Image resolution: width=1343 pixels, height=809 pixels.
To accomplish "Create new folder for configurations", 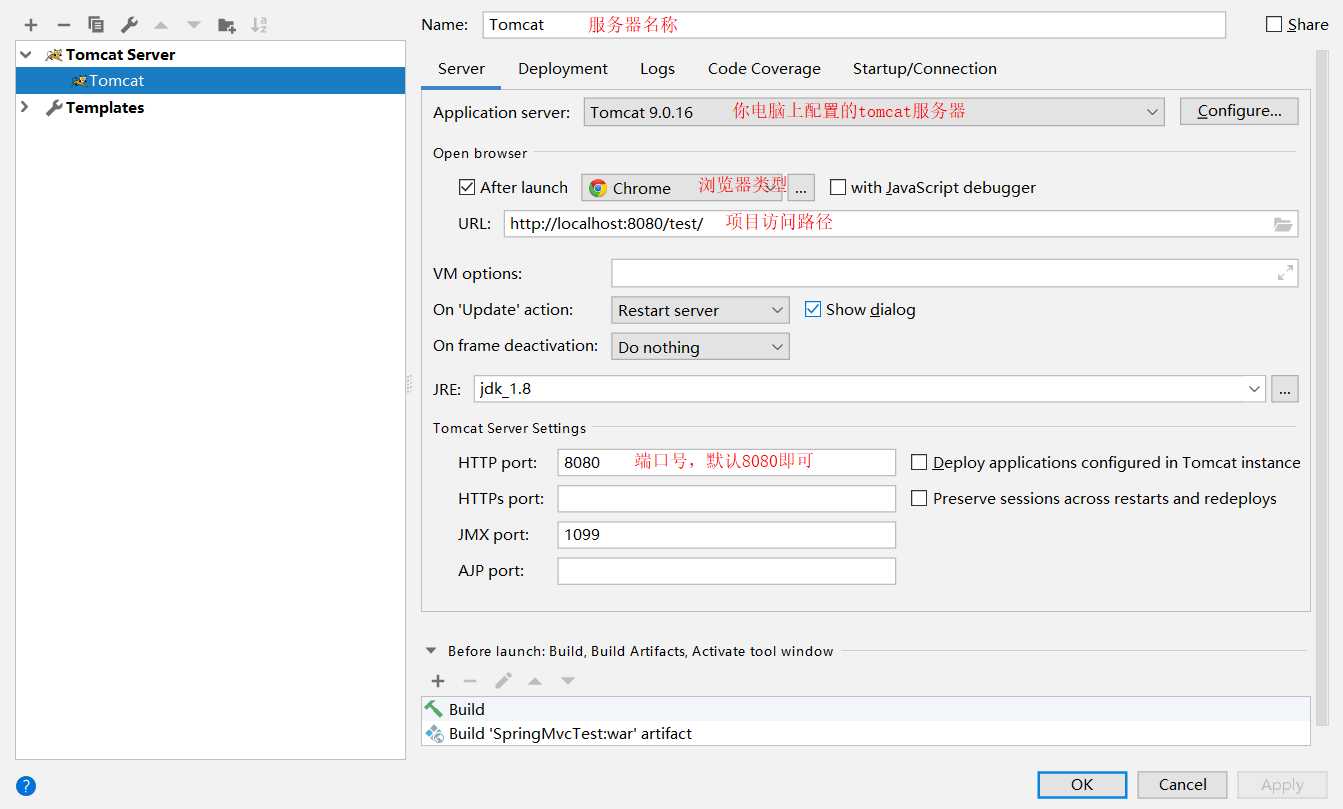I will (227, 25).
